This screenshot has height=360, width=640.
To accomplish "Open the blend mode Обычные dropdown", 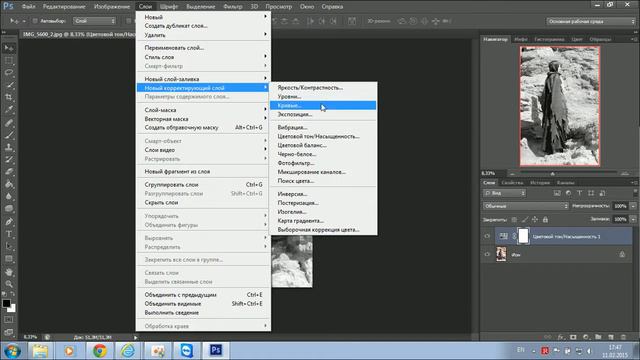I will point(526,206).
